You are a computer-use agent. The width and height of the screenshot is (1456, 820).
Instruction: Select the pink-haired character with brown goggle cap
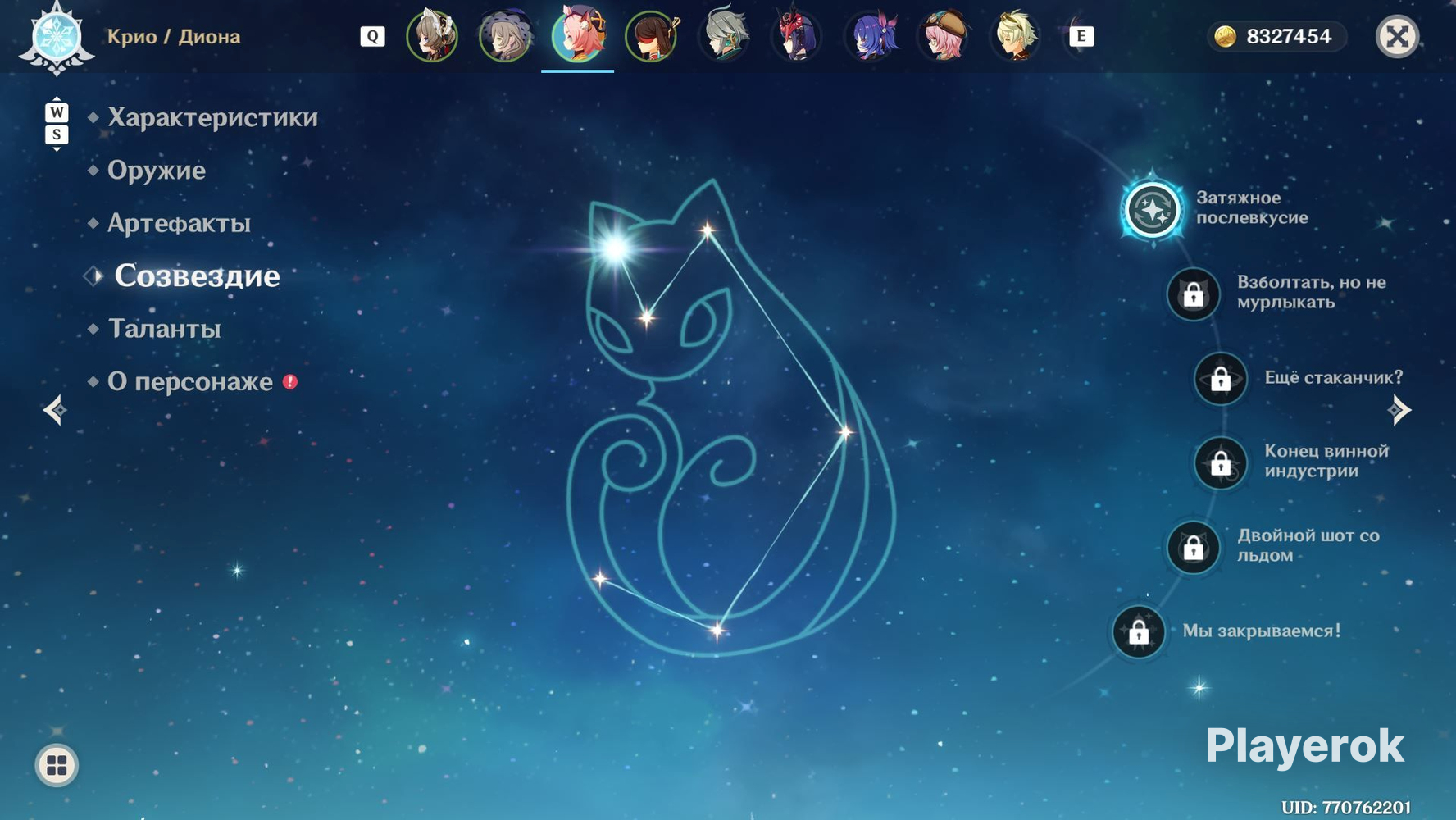(943, 35)
